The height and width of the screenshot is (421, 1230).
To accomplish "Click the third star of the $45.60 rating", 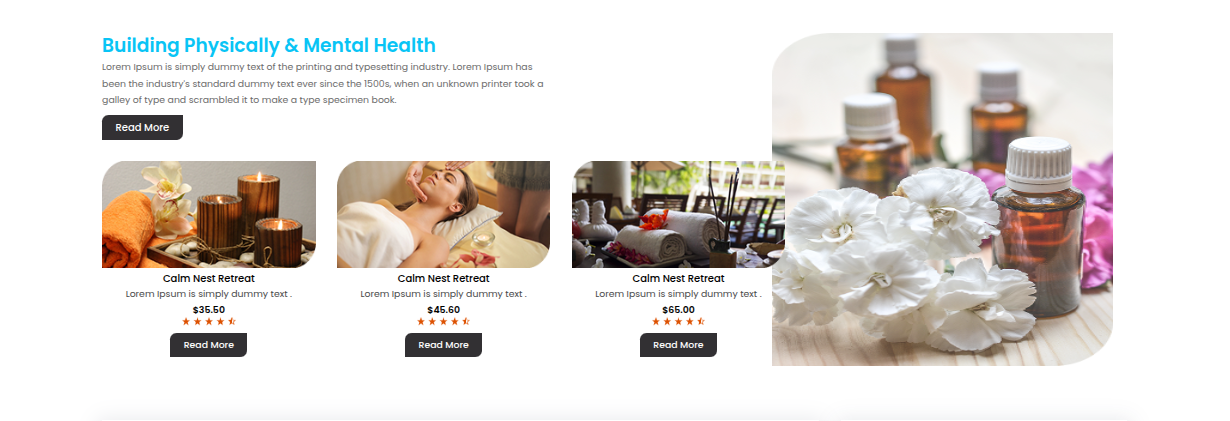I will 444,322.
